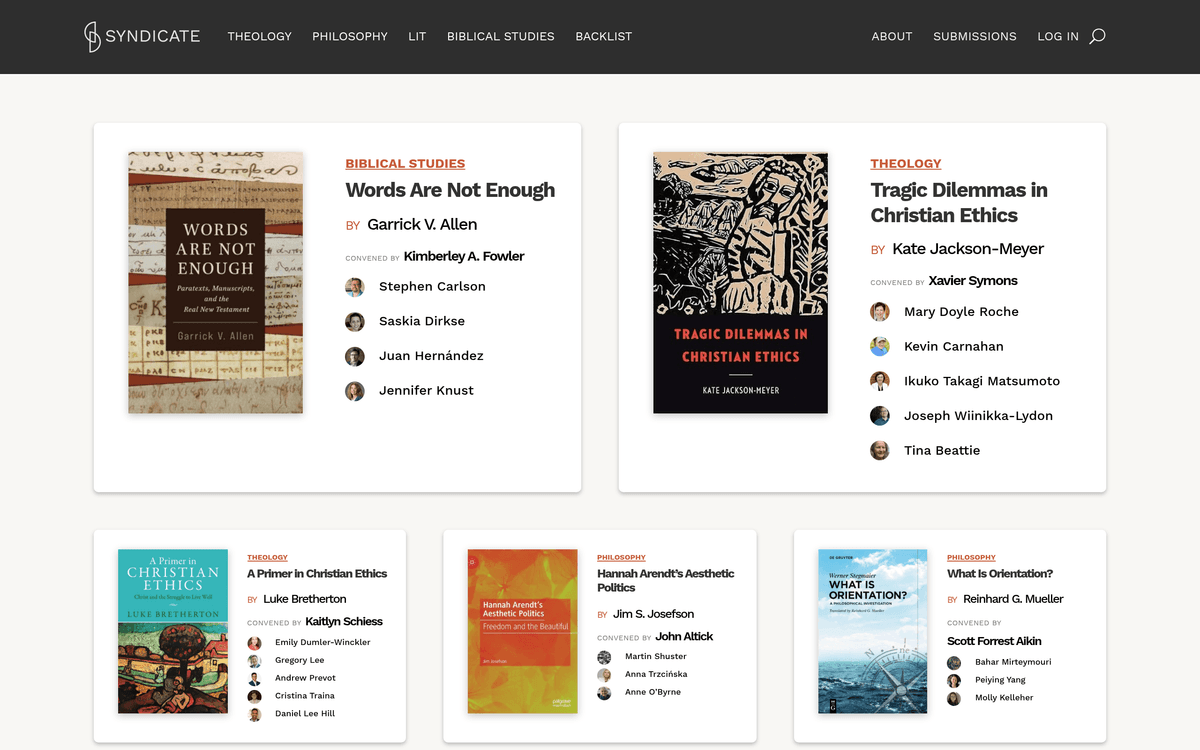Open the search magnifier icon
Image resolution: width=1200 pixels, height=750 pixels.
pyautogui.click(x=1097, y=36)
